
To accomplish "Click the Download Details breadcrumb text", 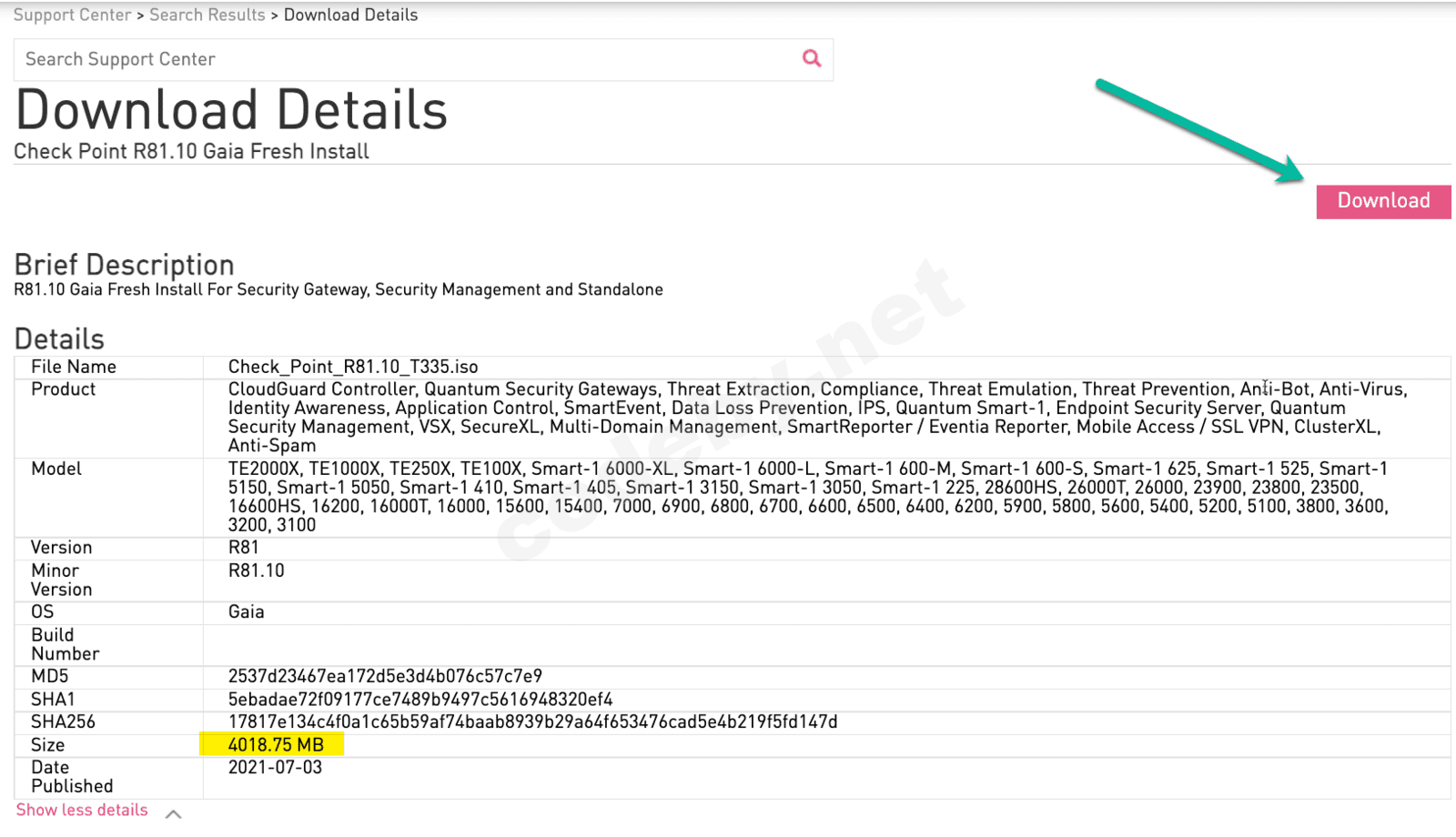I will tap(350, 15).
